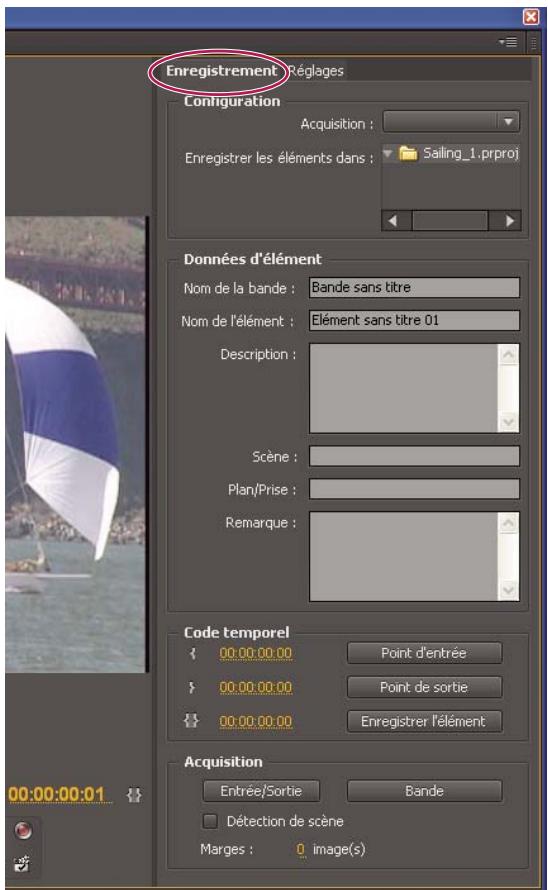548x890 pixels.
Task: Collapse the Sailing_1.prproj folder triangle
Action: tap(388, 153)
